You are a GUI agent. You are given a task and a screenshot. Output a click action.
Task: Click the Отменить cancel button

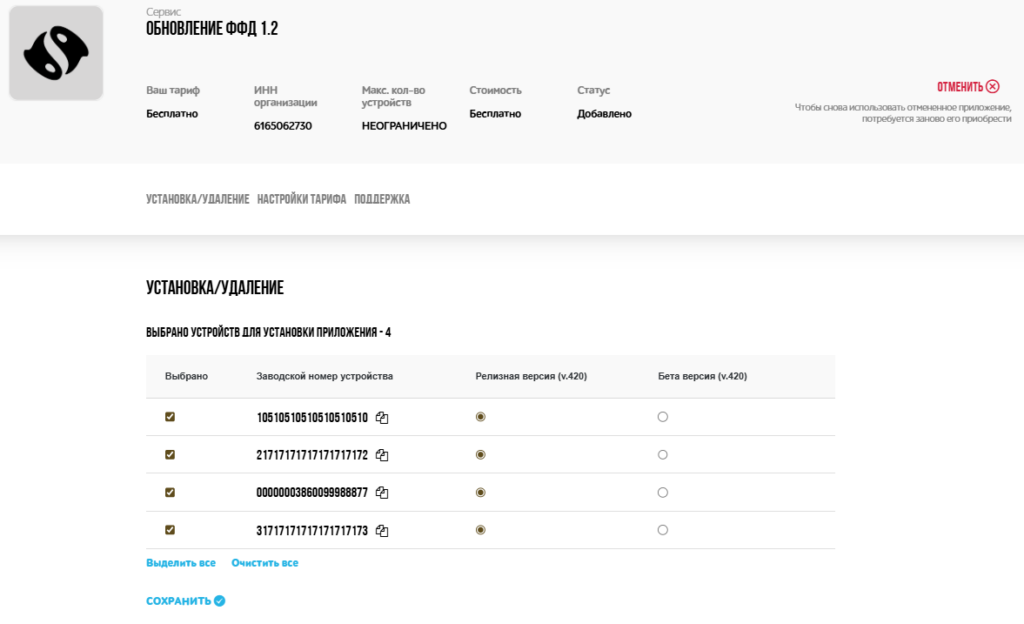967,87
